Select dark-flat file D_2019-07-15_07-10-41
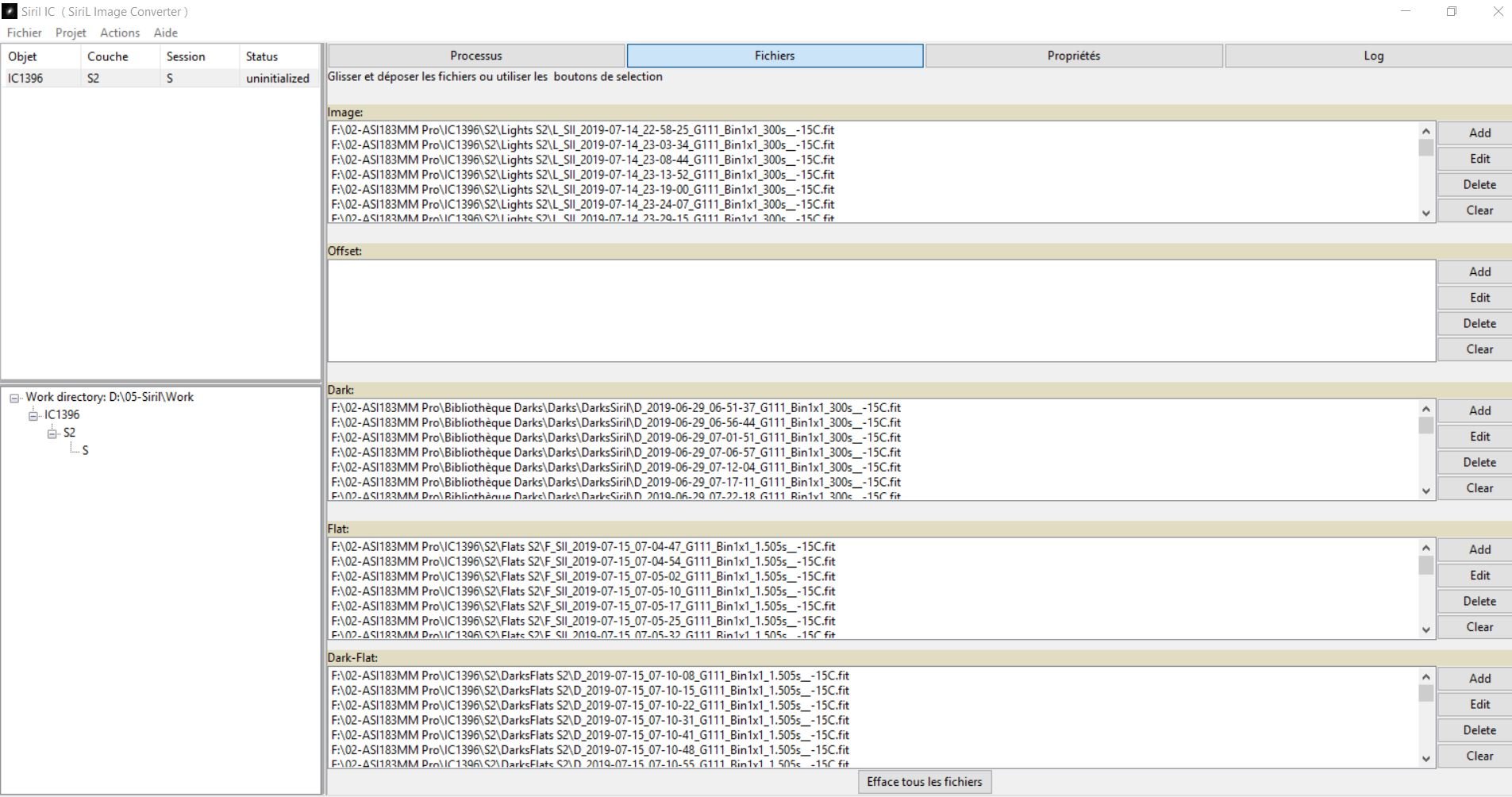Viewport: 1512px width, 797px height. click(590, 735)
